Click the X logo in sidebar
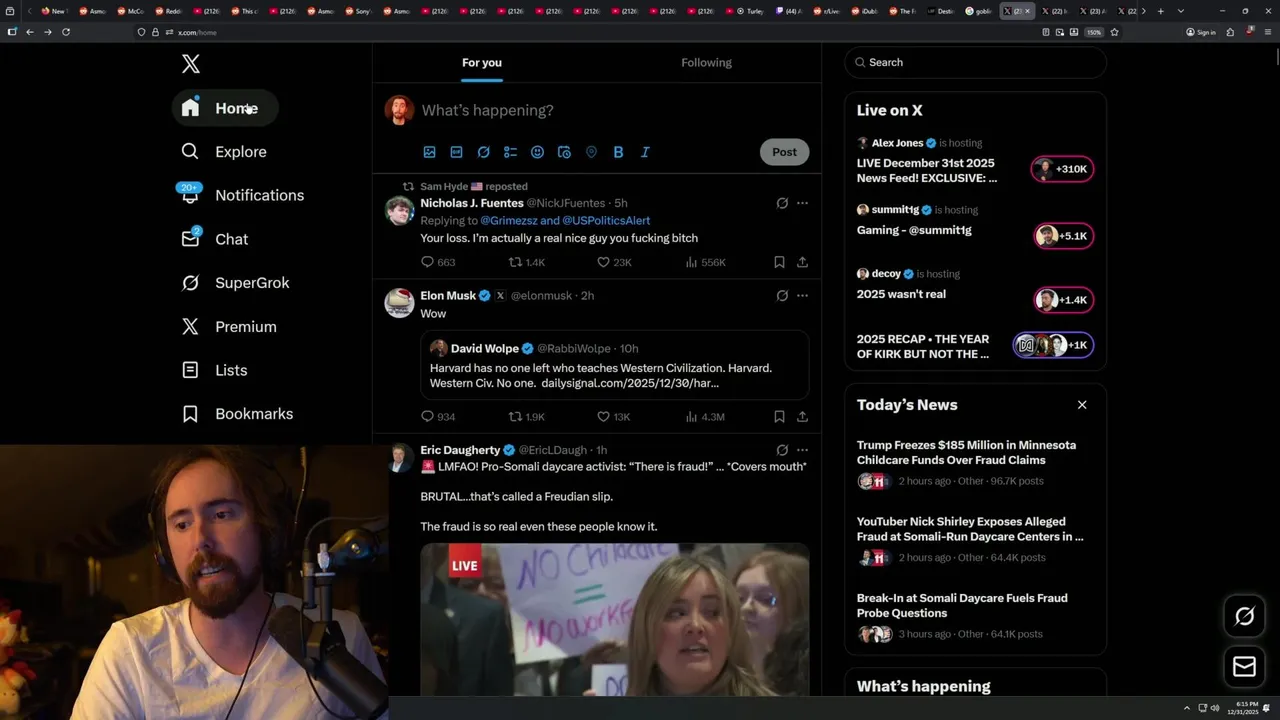The image size is (1280, 720). pyautogui.click(x=191, y=64)
